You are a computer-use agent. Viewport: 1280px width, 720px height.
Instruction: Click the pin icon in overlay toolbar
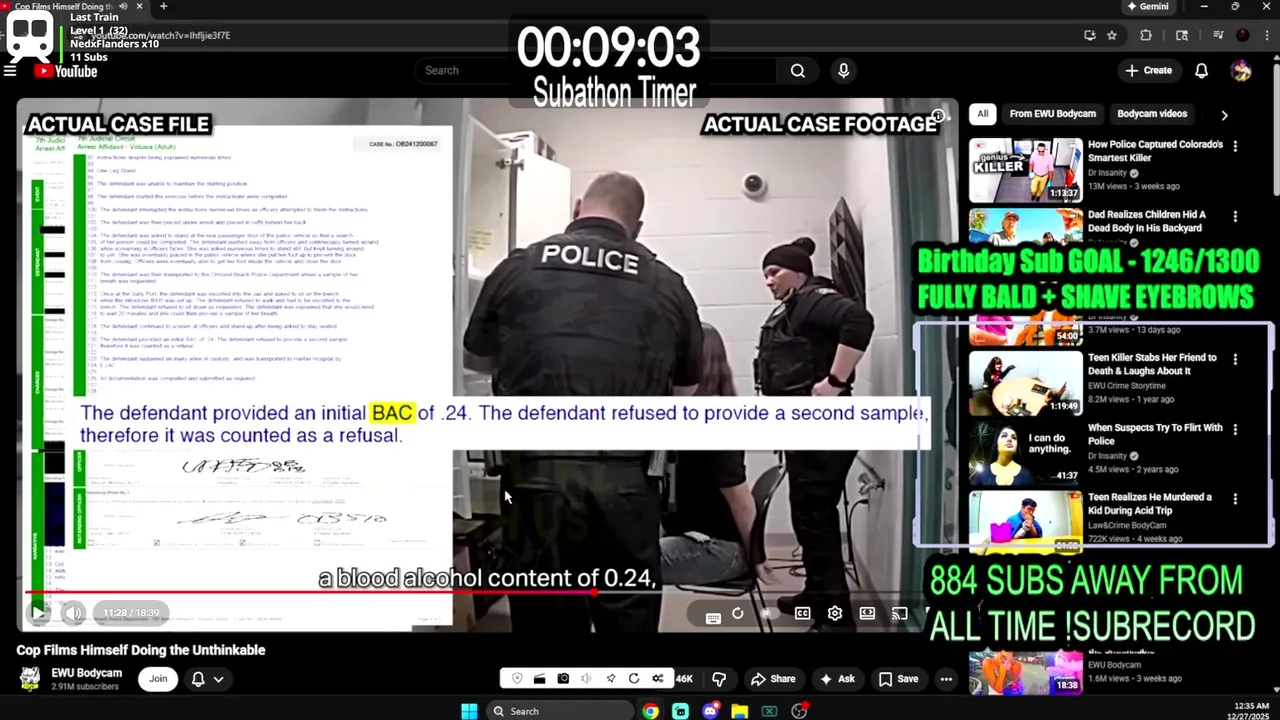point(610,679)
